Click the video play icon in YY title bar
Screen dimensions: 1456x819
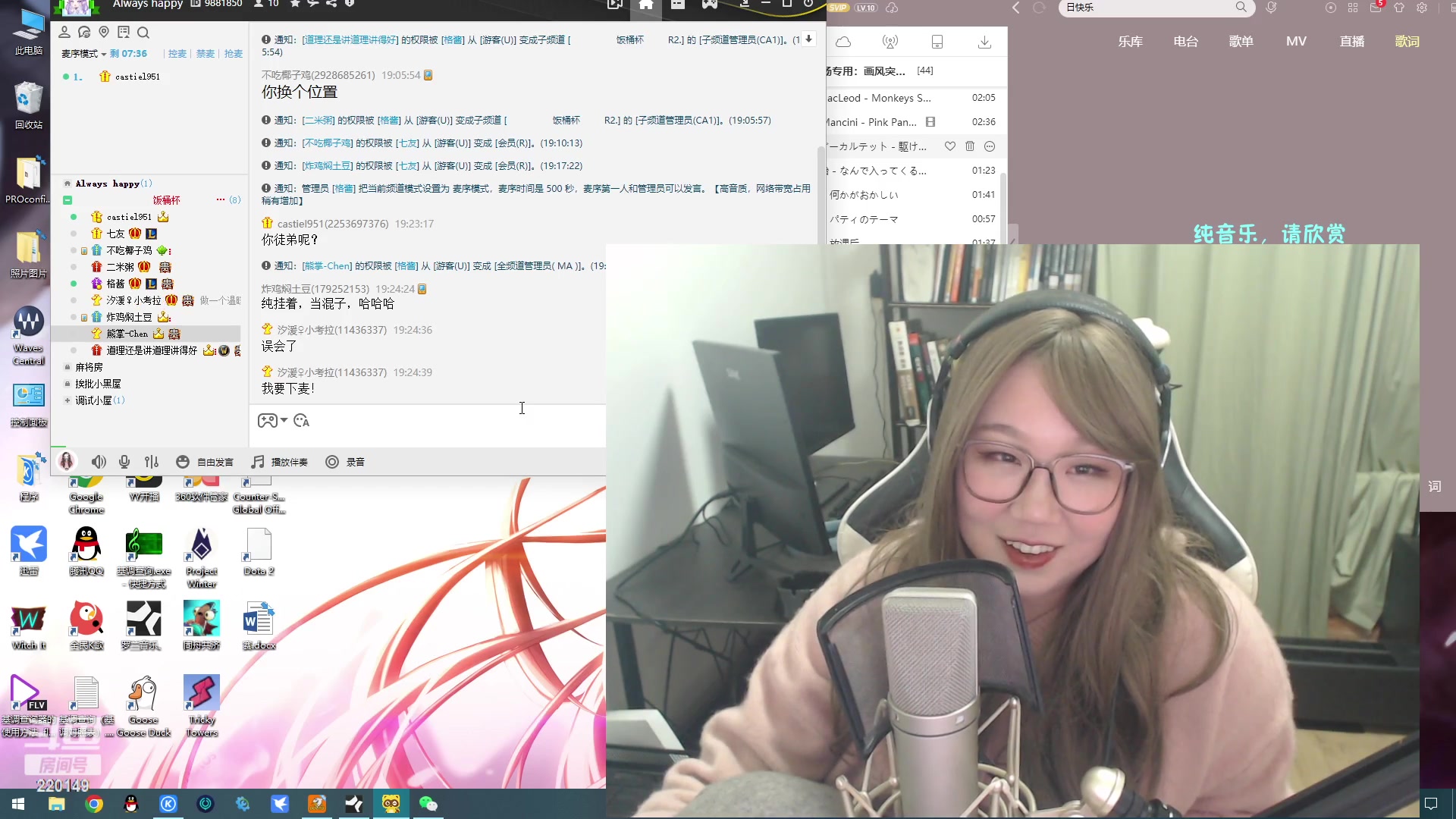(615, 5)
